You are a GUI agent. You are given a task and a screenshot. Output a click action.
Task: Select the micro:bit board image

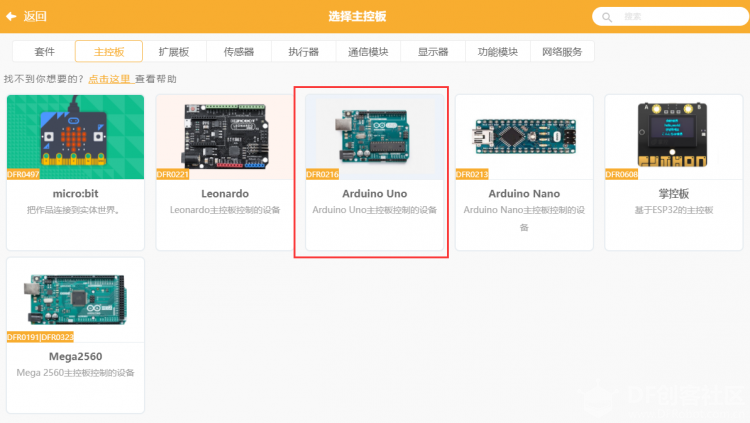pos(76,137)
